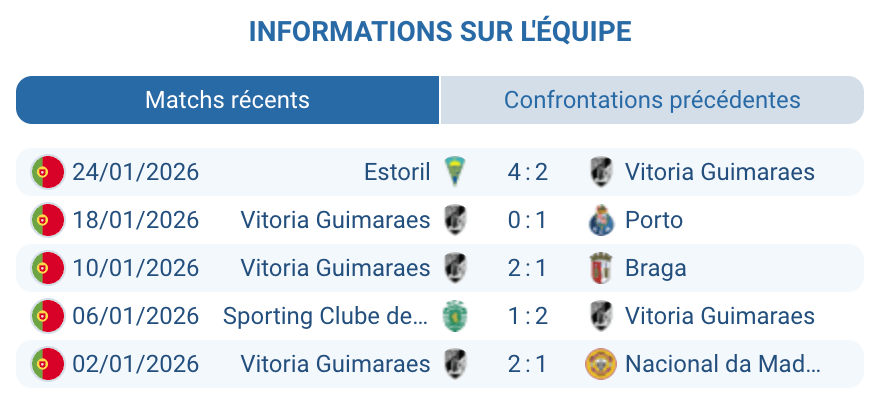Click the Sporting Clube club crest icon
Viewport: 880px width, 408px height.
point(455,316)
